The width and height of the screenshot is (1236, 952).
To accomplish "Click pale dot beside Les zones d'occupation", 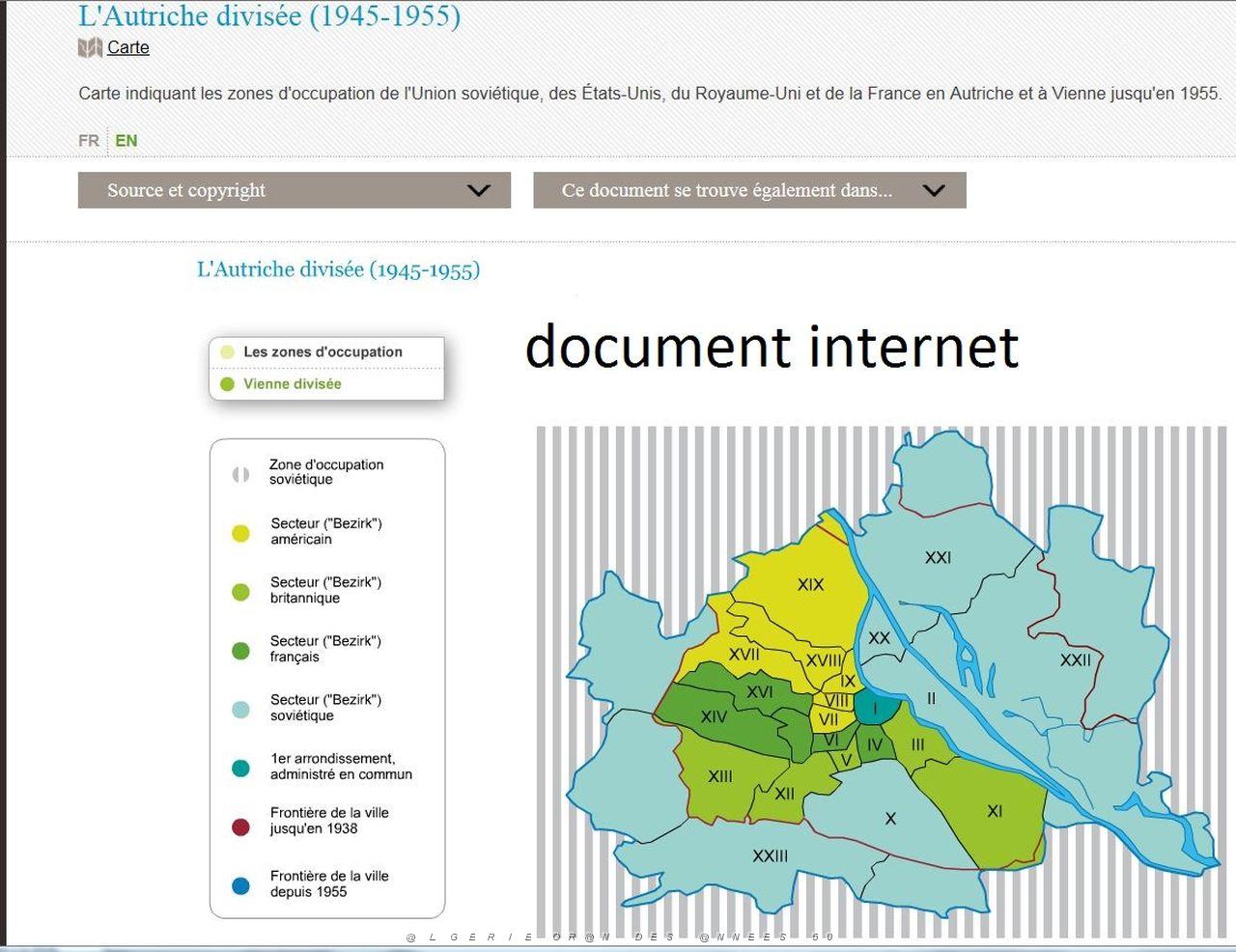I will (227, 352).
